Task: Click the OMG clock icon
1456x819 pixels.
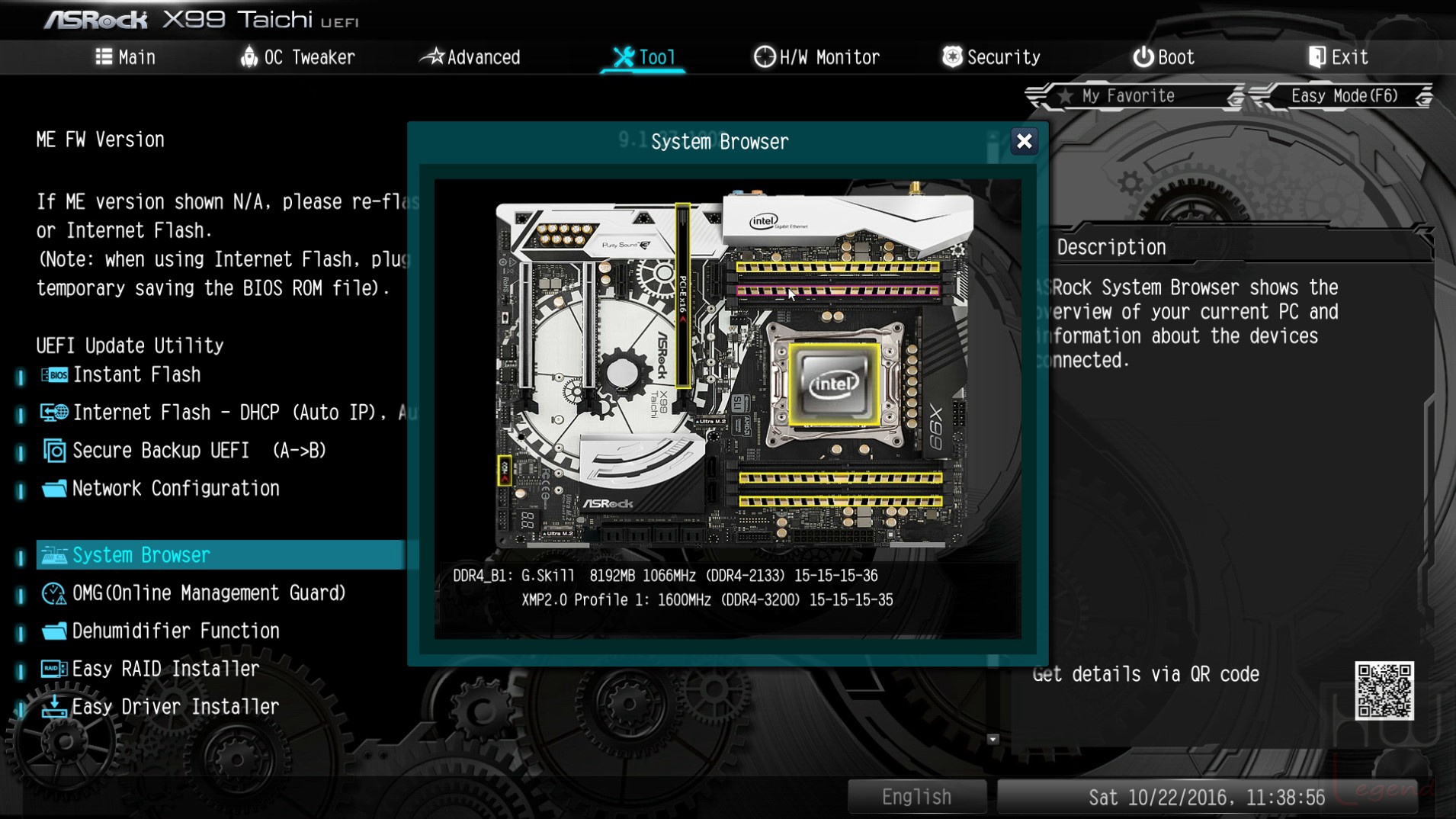Action: [x=54, y=593]
